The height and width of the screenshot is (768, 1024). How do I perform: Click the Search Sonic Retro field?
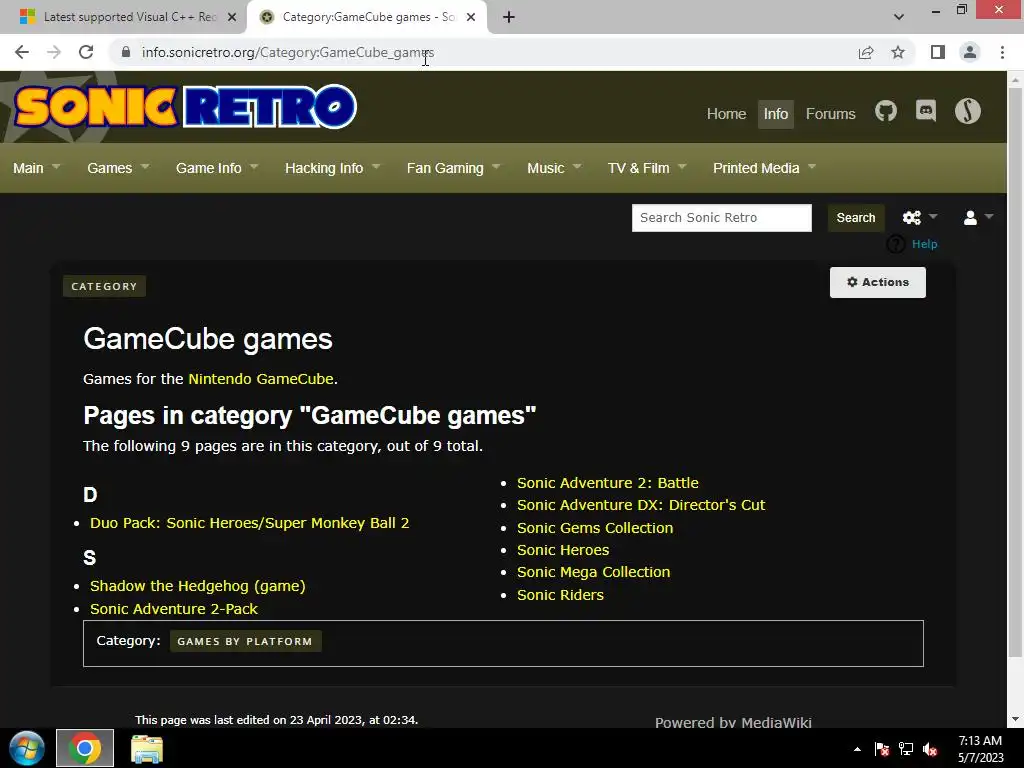[x=722, y=217]
